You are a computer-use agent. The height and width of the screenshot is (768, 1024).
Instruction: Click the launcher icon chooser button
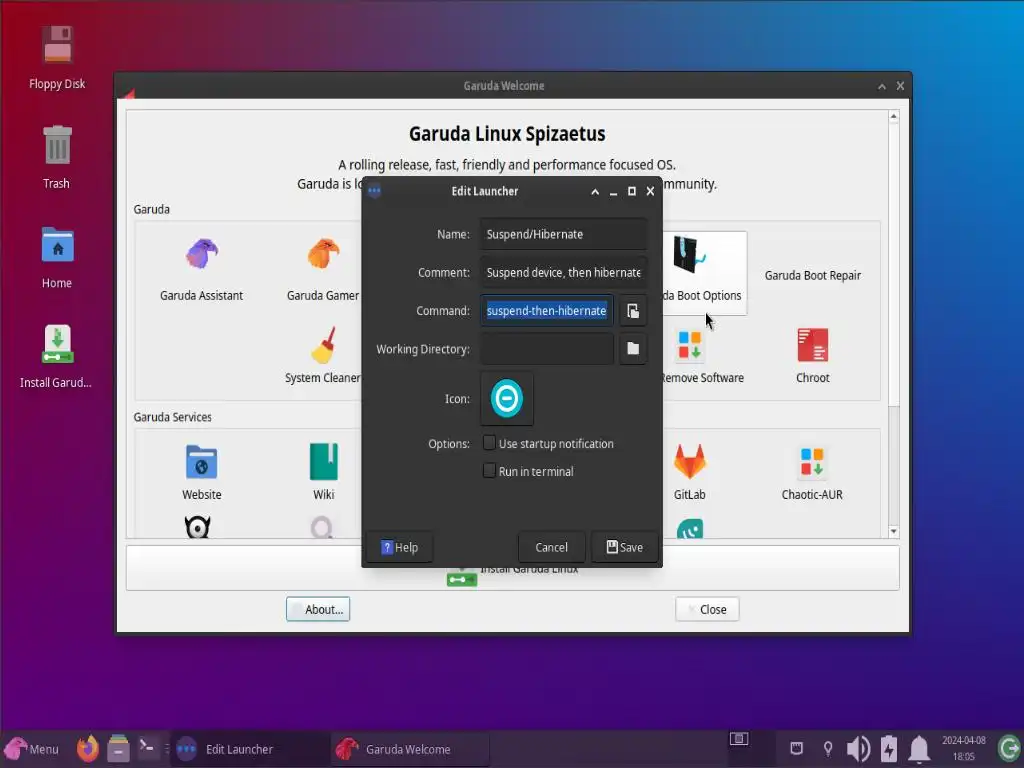tap(507, 398)
